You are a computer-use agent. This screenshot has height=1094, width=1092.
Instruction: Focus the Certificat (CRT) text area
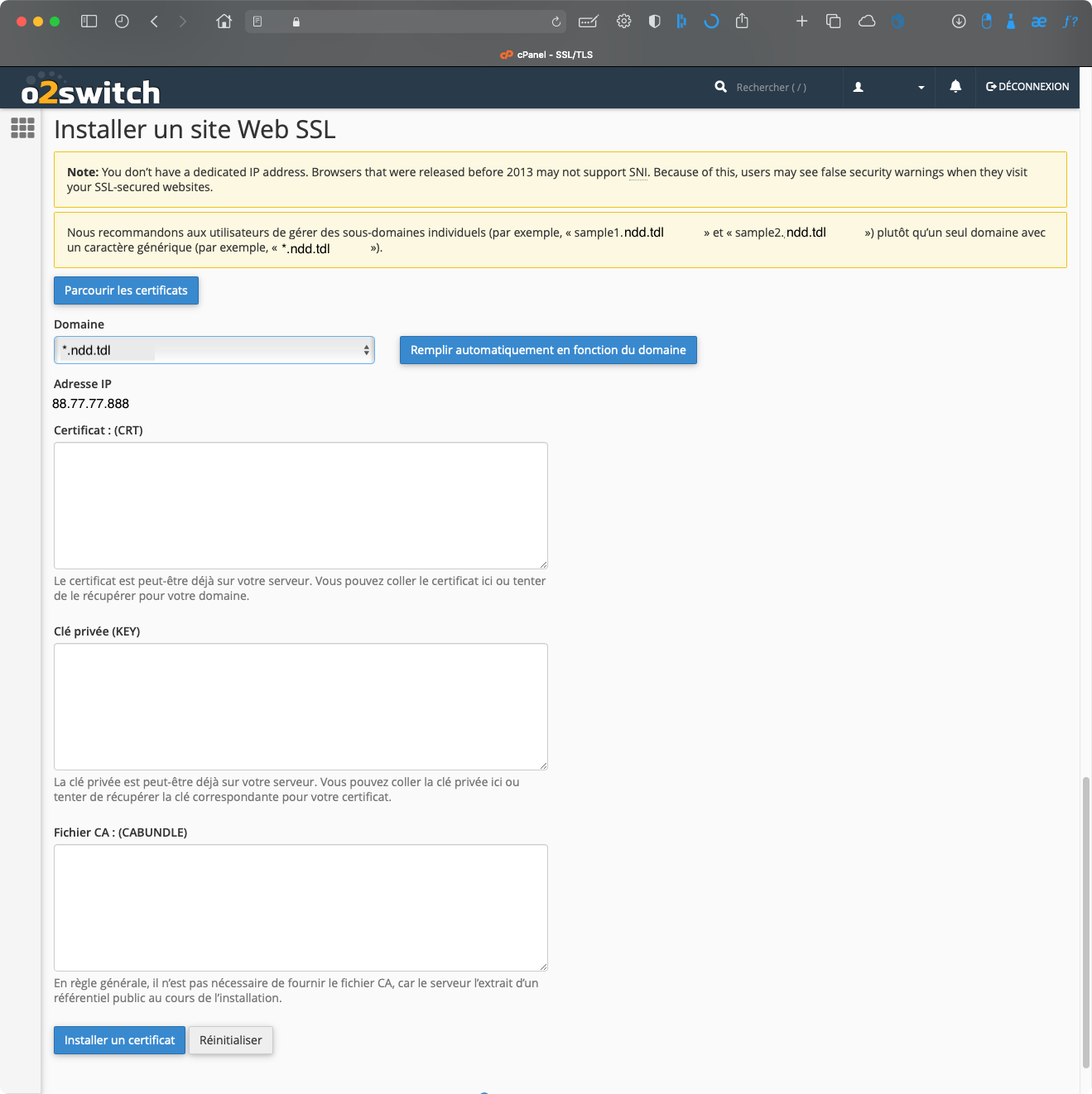tap(301, 505)
